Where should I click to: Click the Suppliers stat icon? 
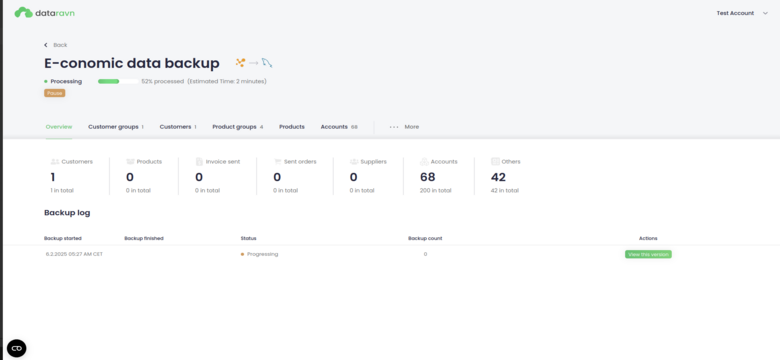click(x=354, y=162)
